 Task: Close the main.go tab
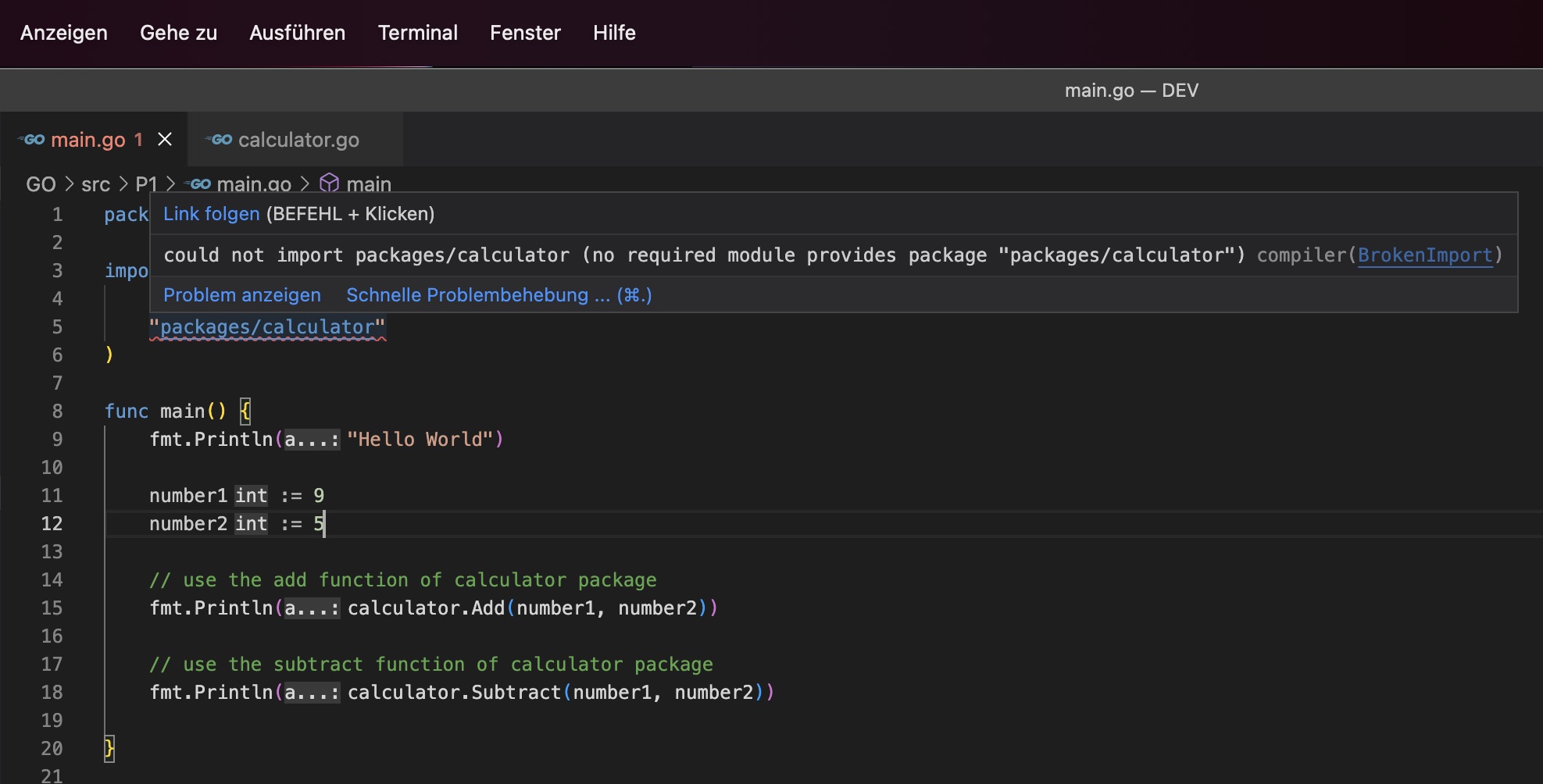[165, 139]
